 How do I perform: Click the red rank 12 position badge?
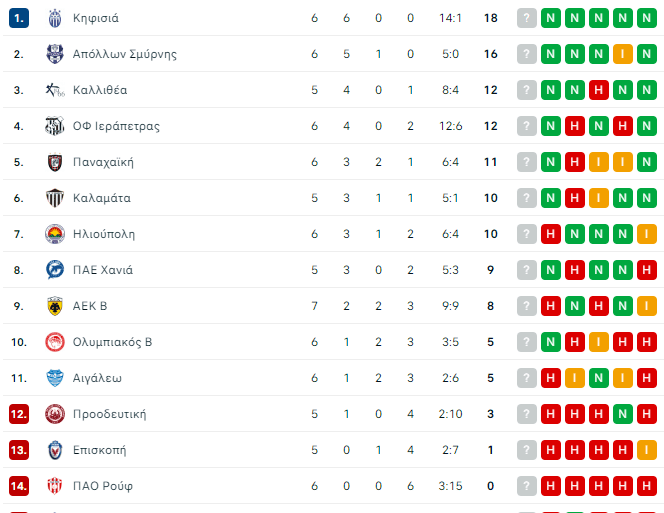(x=18, y=414)
